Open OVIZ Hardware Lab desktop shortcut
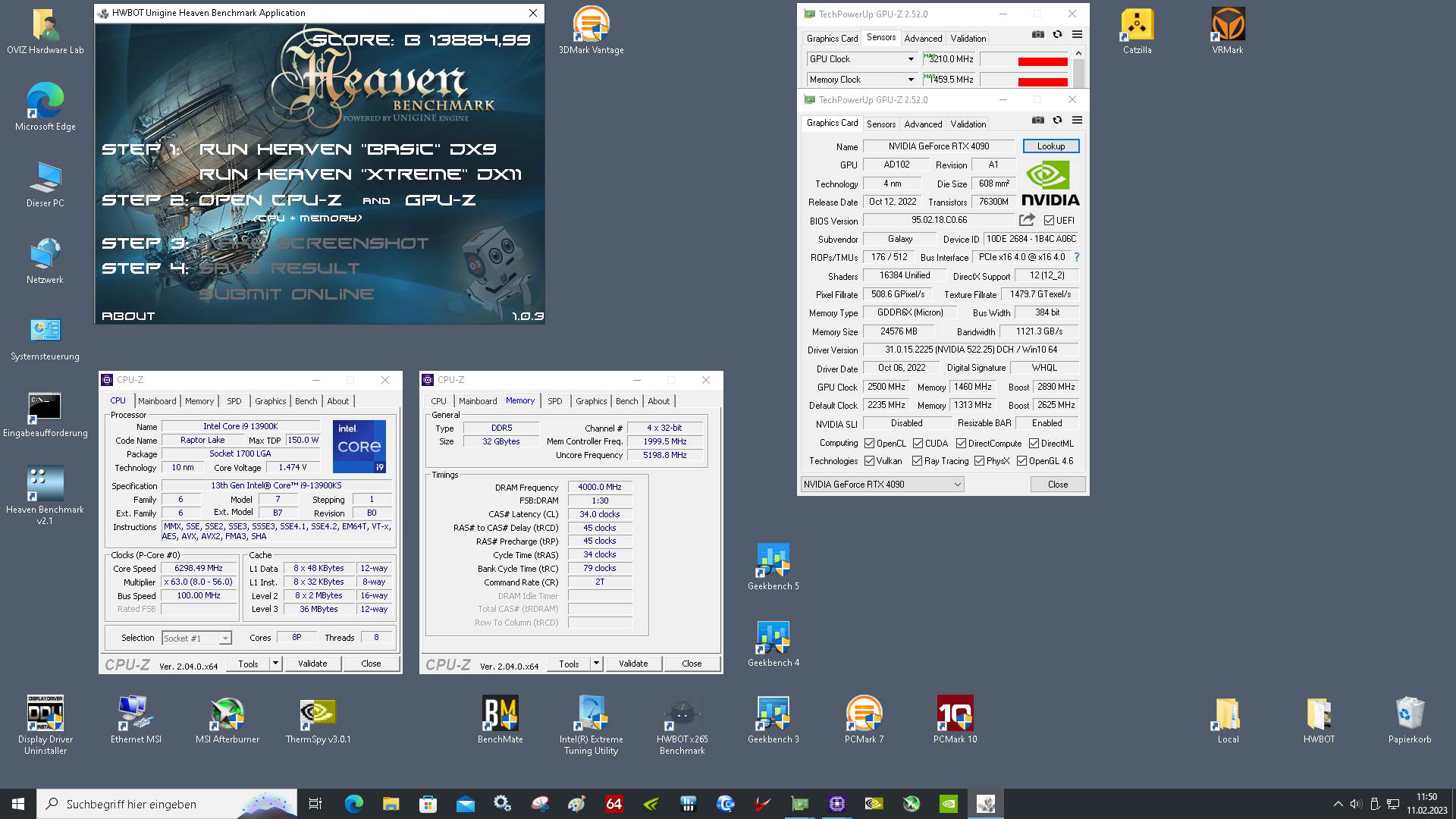The image size is (1456, 819). (45, 32)
